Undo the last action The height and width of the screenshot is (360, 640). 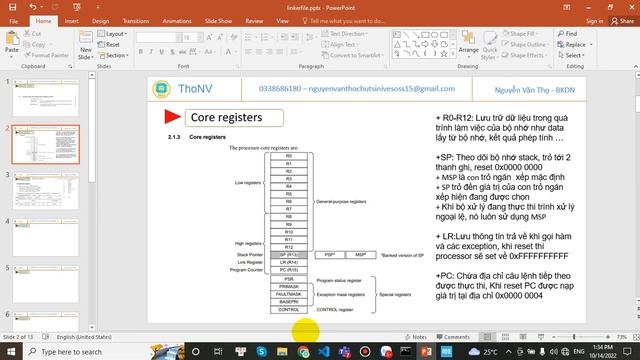tap(33, 7)
